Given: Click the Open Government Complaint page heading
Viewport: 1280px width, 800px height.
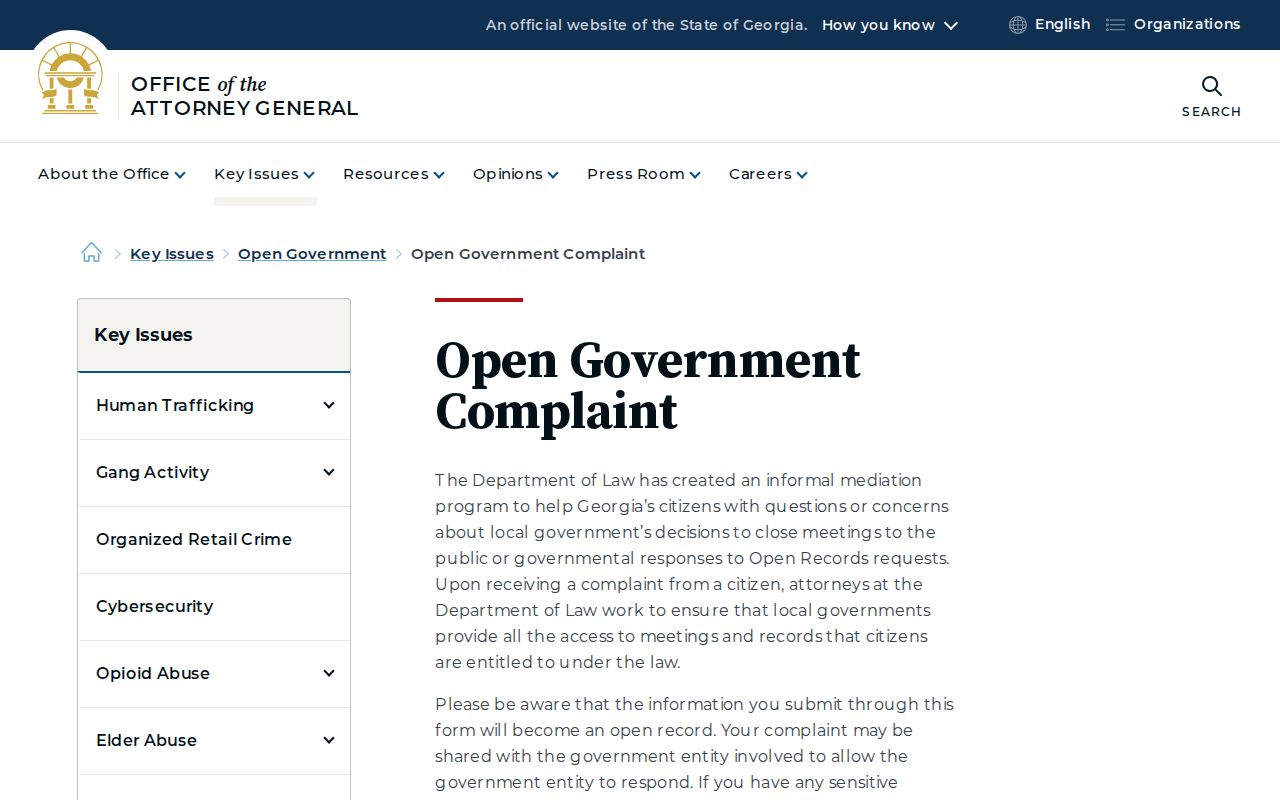Looking at the screenshot, I should pos(648,386).
